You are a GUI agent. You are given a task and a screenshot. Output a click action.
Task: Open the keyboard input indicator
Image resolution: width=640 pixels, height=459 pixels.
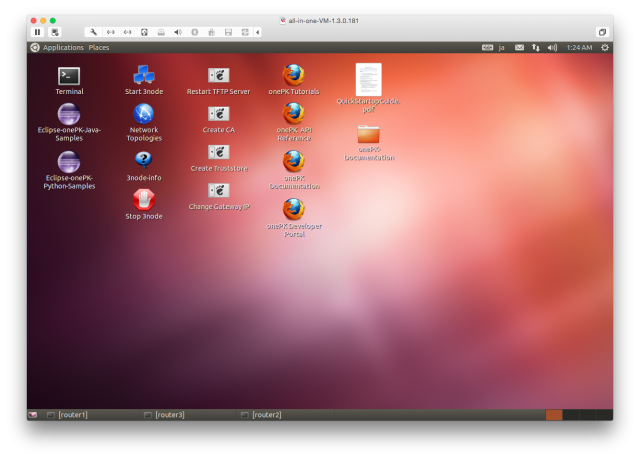(487, 48)
